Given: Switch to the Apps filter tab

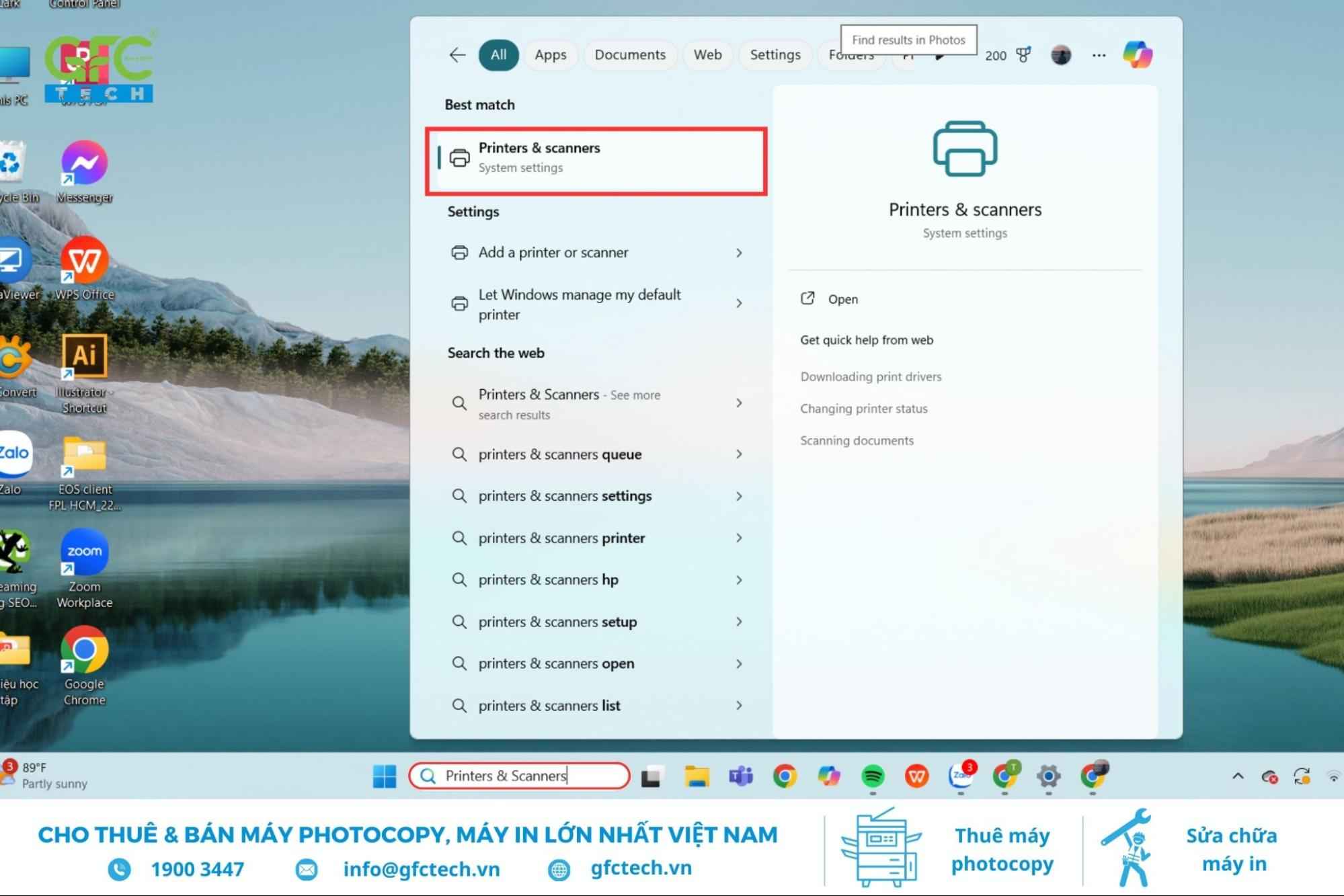Looking at the screenshot, I should pyautogui.click(x=550, y=55).
